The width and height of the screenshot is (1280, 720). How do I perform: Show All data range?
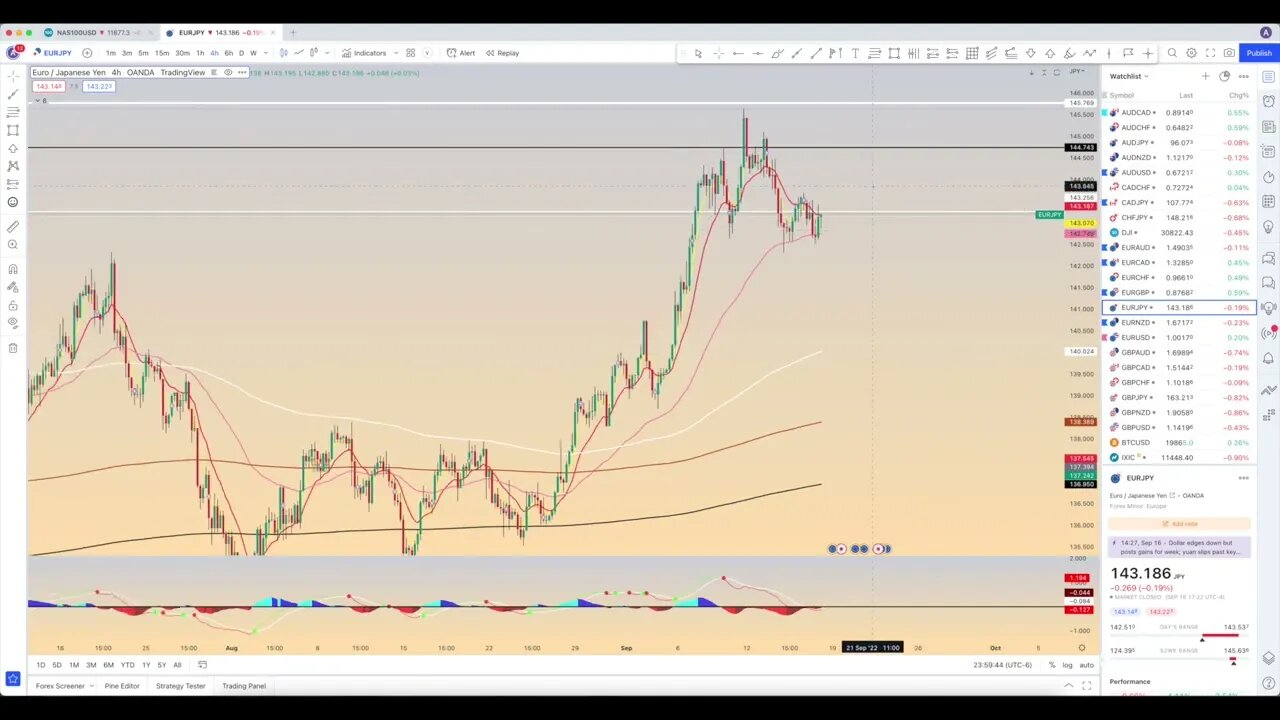177,665
